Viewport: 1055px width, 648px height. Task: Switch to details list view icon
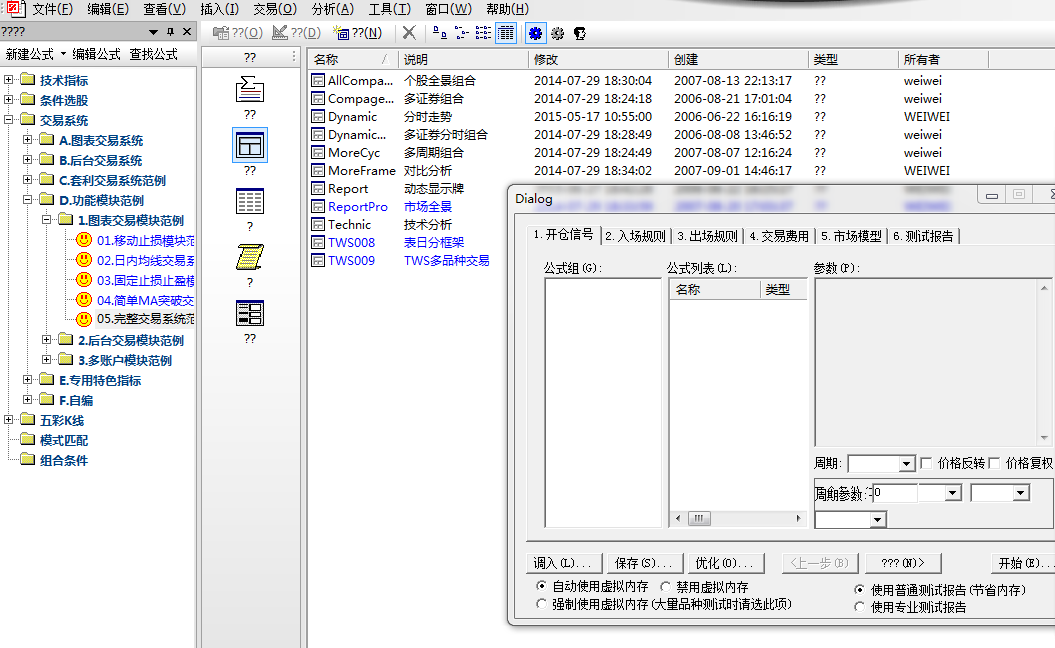pos(506,33)
